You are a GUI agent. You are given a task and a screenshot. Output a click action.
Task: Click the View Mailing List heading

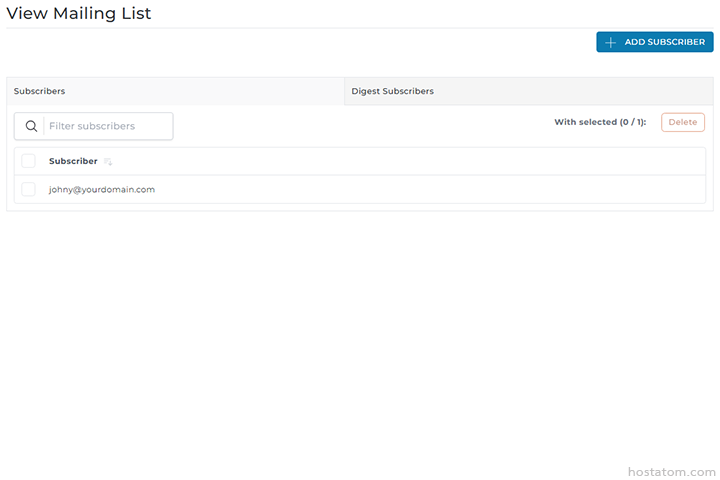click(x=79, y=14)
